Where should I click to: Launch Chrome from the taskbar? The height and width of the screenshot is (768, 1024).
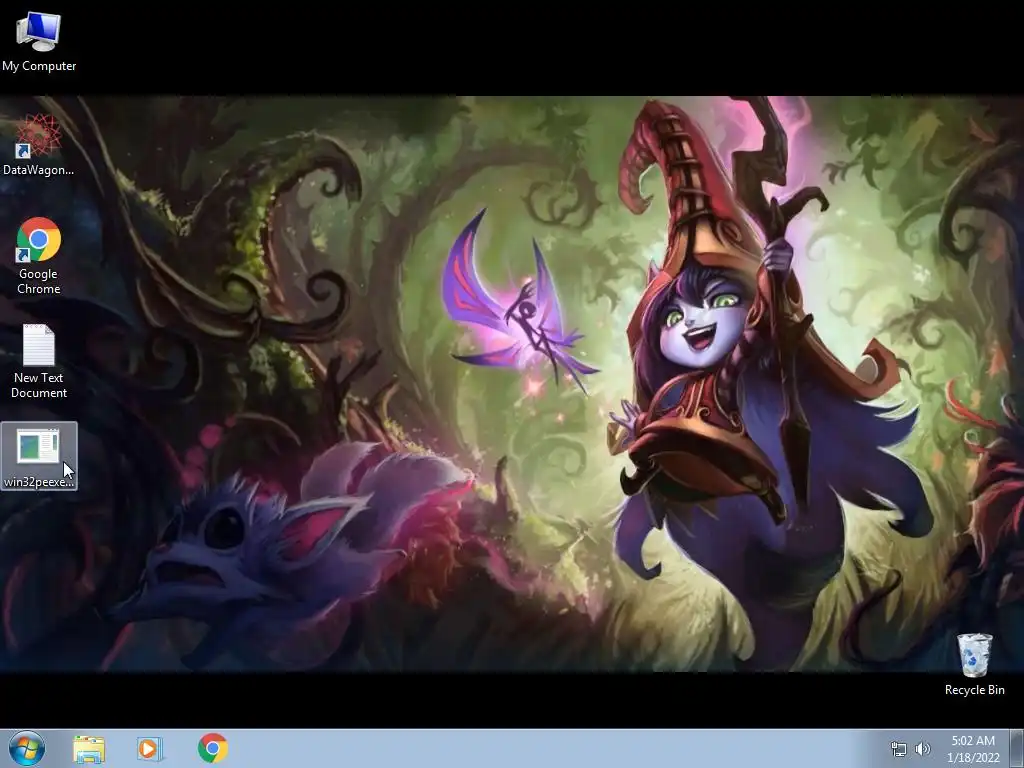[x=212, y=748]
